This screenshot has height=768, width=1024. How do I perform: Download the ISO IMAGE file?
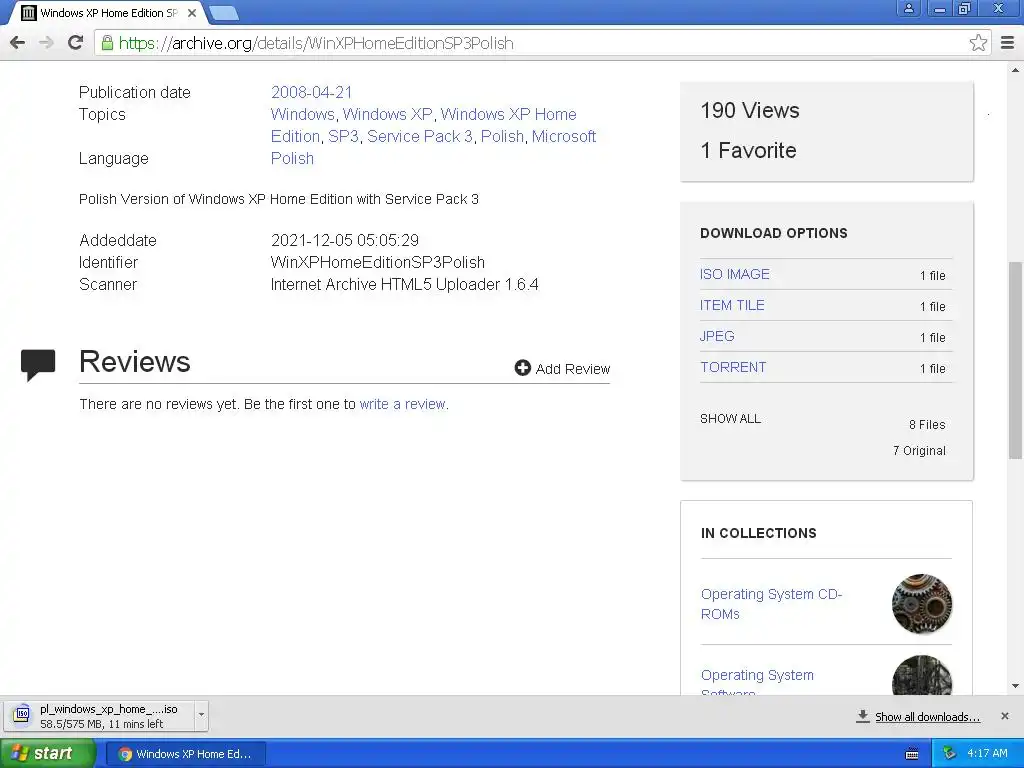[735, 274]
